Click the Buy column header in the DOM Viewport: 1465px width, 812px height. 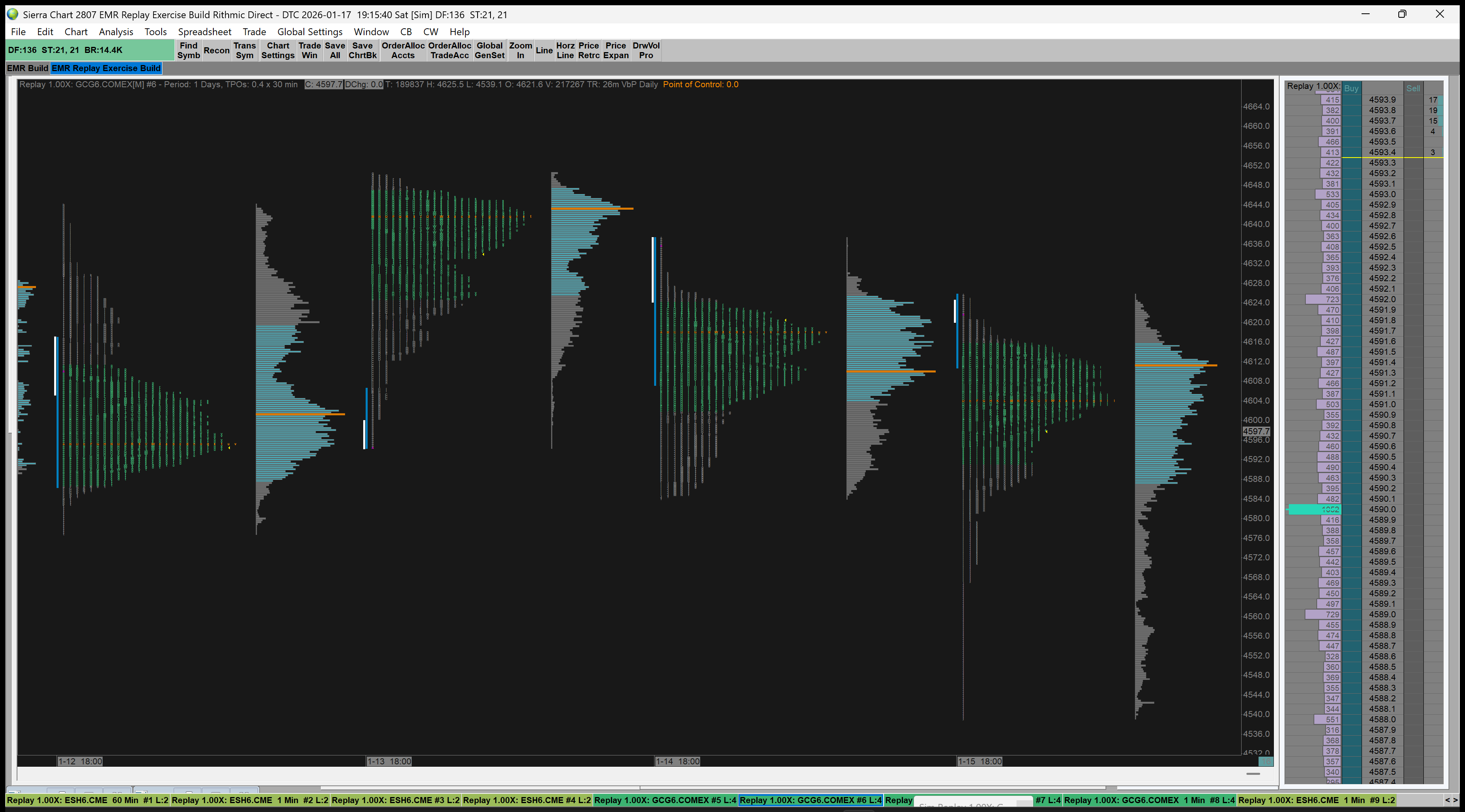(1351, 88)
